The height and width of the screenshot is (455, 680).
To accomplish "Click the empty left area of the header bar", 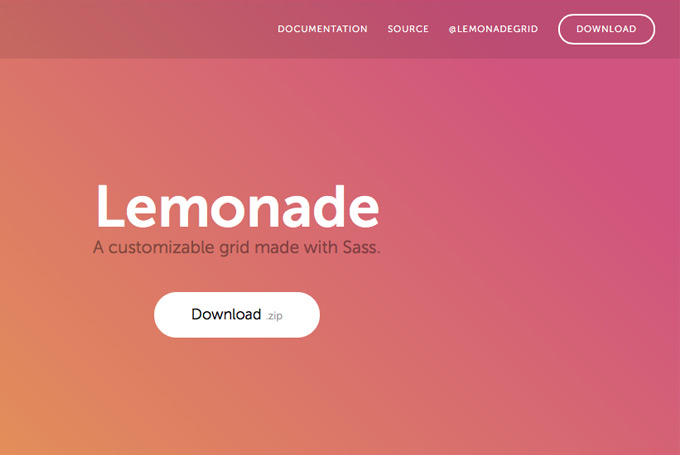I will click(x=130, y=29).
